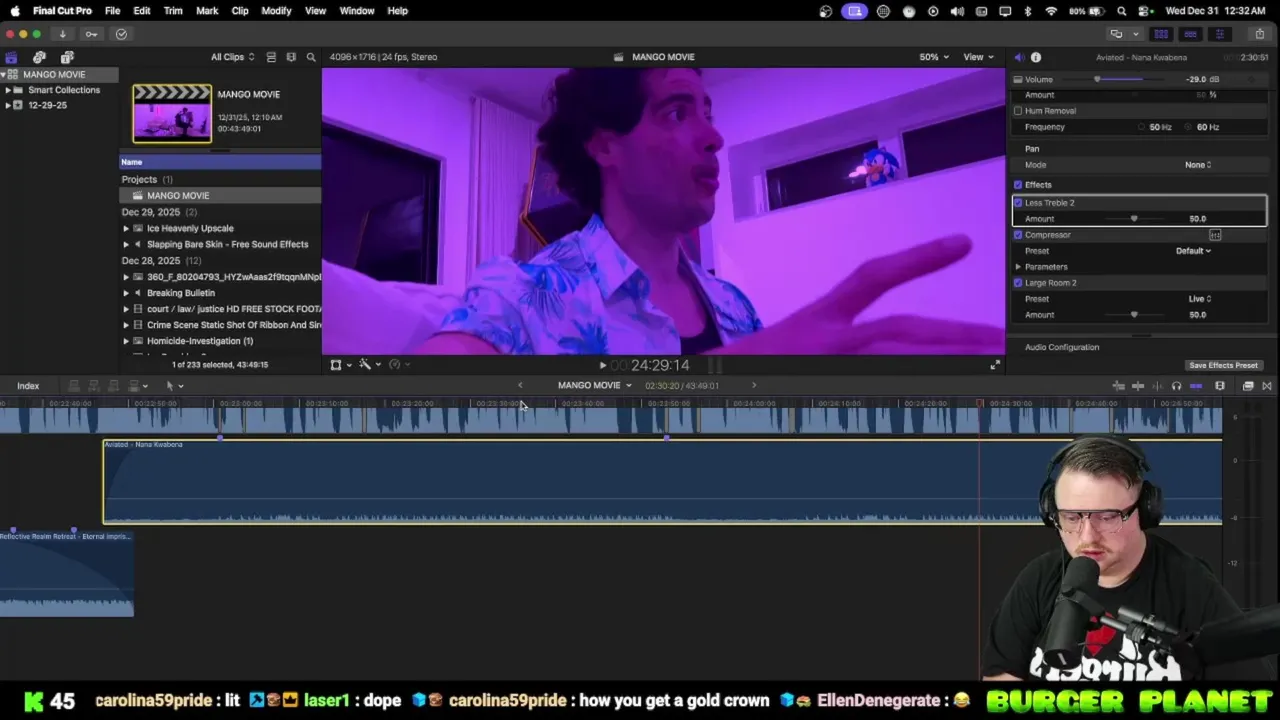Disable the Large Room 2 effect
Image resolution: width=1280 pixels, height=720 pixels.
pos(1018,283)
